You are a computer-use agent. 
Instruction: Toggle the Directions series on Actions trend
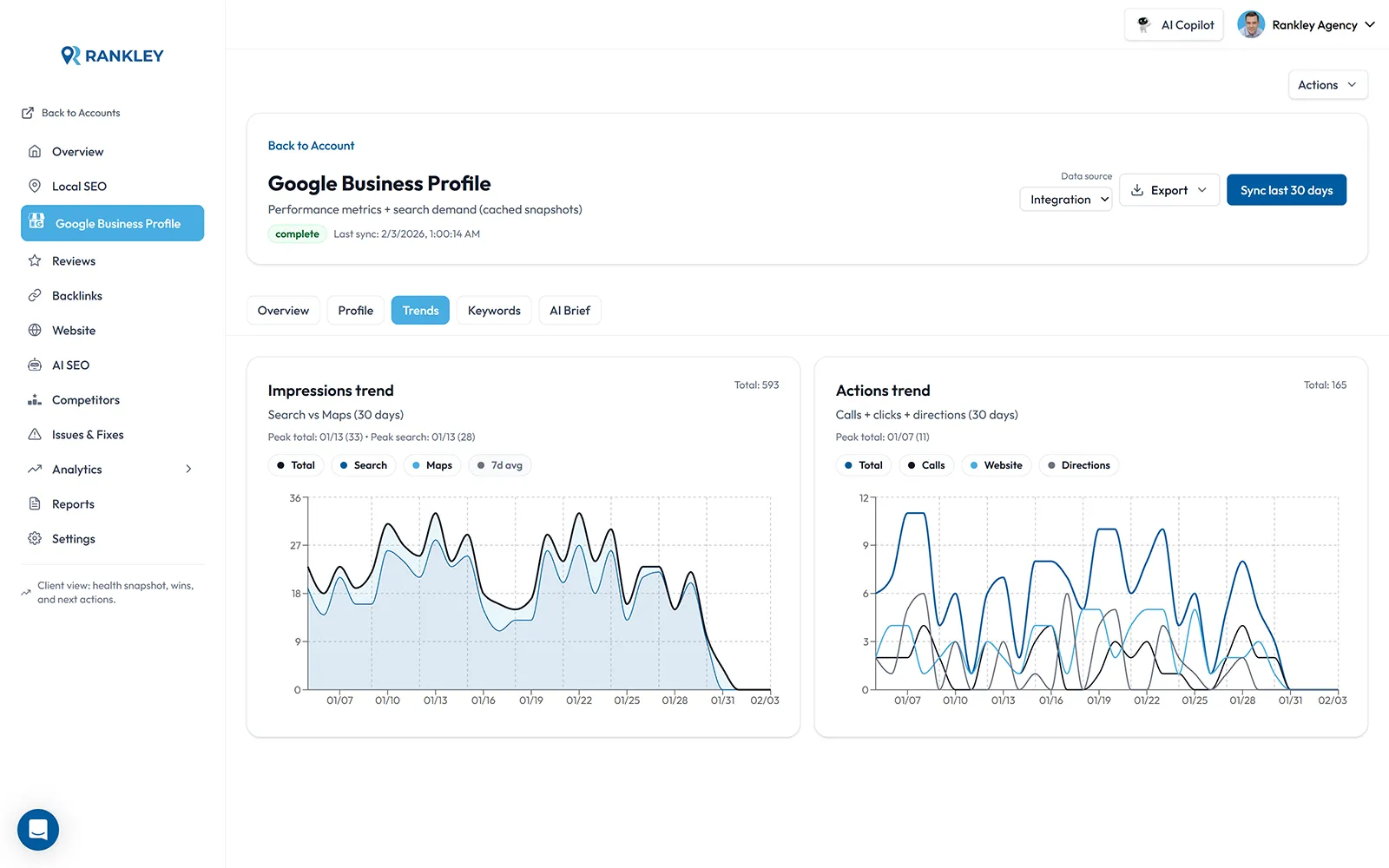pyautogui.click(x=1078, y=465)
